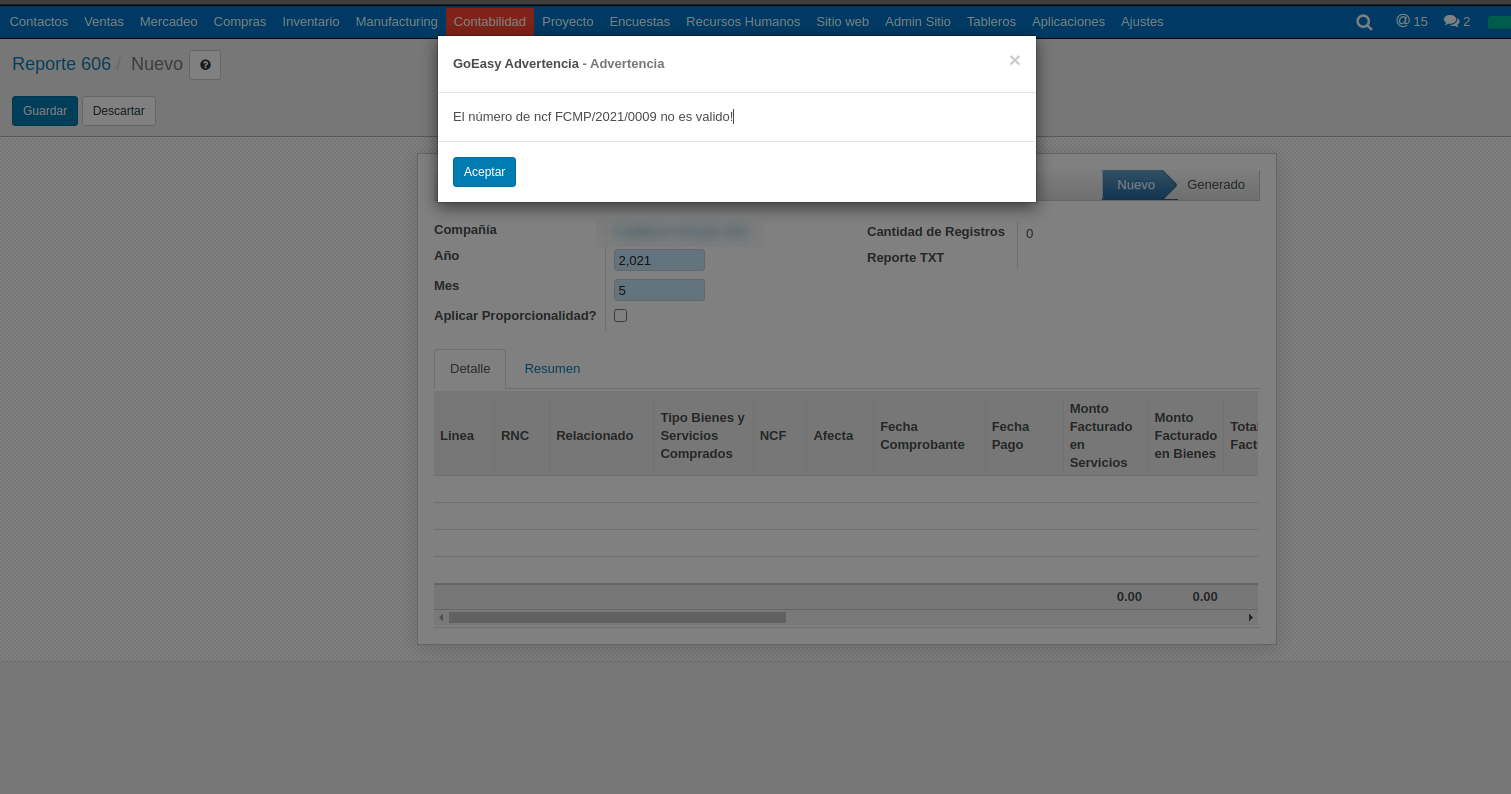This screenshot has width=1511, height=794.
Task: Sort by the NCF column header
Action: click(x=780, y=435)
